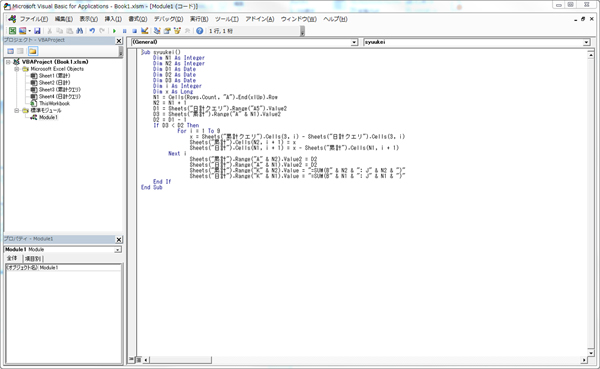This screenshot has height=369, width=600.
Task: Open the ファイル(F) menu
Action: [x=34, y=19]
